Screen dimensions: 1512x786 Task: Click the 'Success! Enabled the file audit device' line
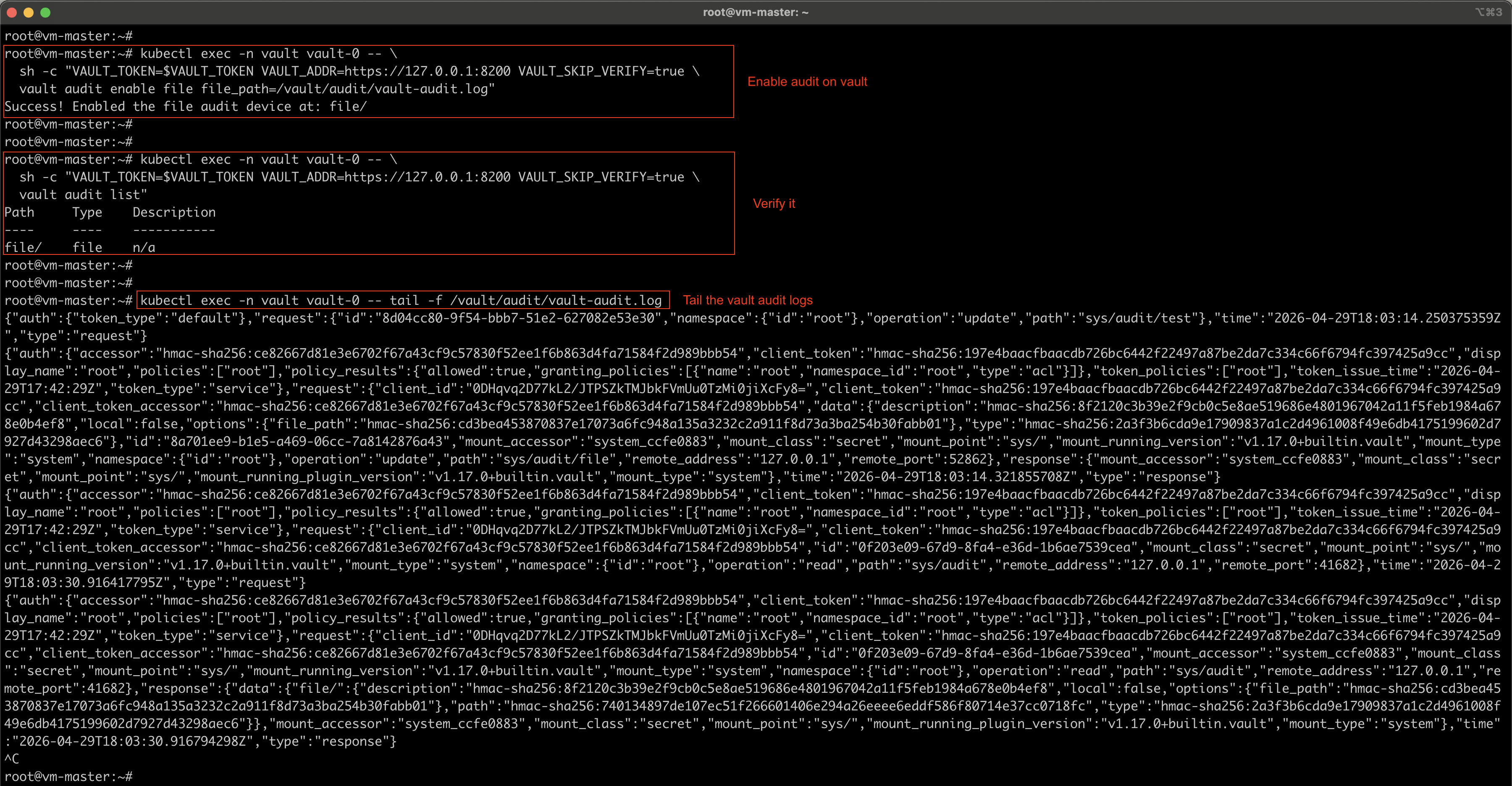(x=186, y=107)
